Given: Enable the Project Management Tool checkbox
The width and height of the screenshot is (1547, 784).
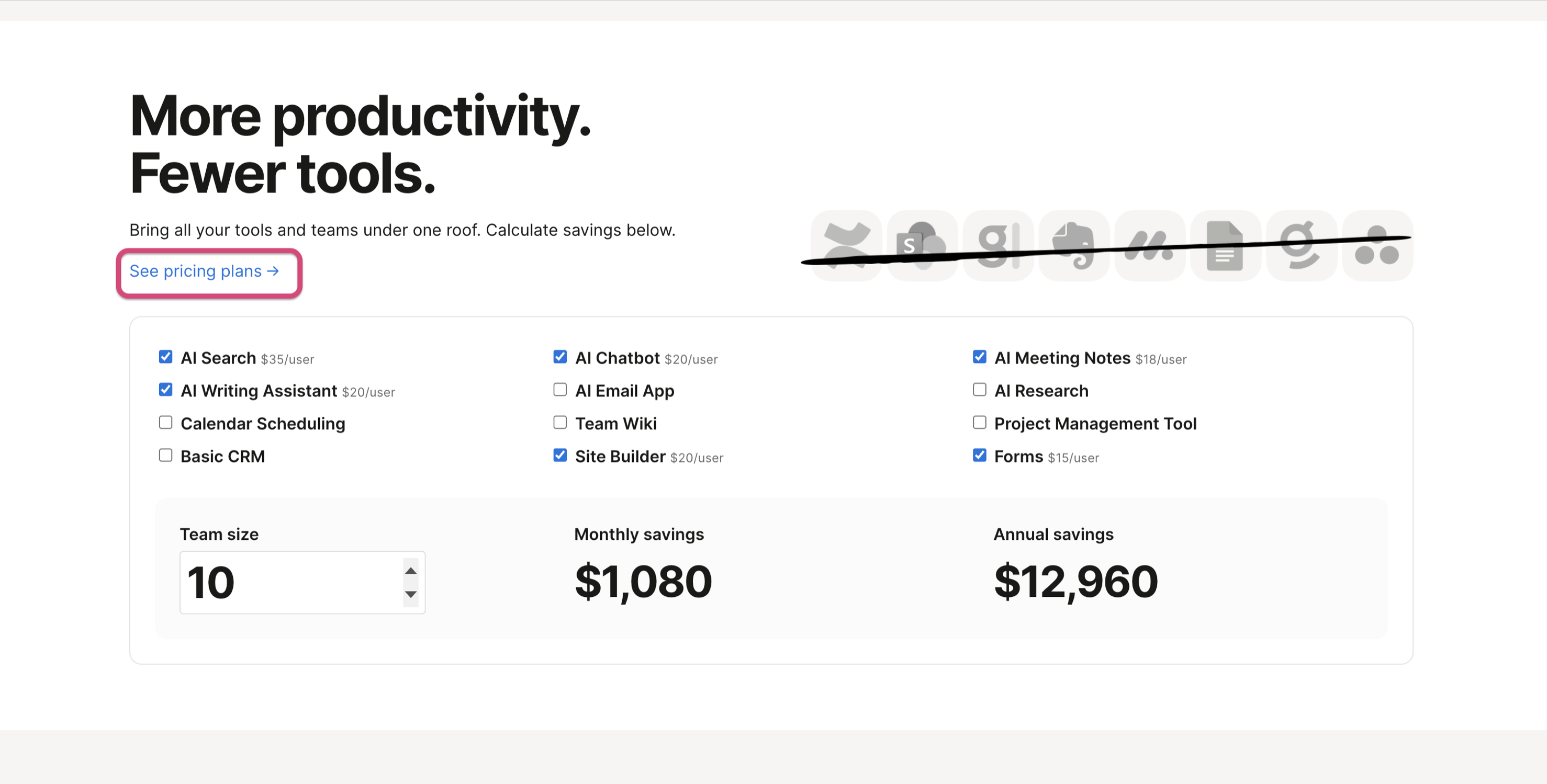Looking at the screenshot, I should click(x=980, y=423).
